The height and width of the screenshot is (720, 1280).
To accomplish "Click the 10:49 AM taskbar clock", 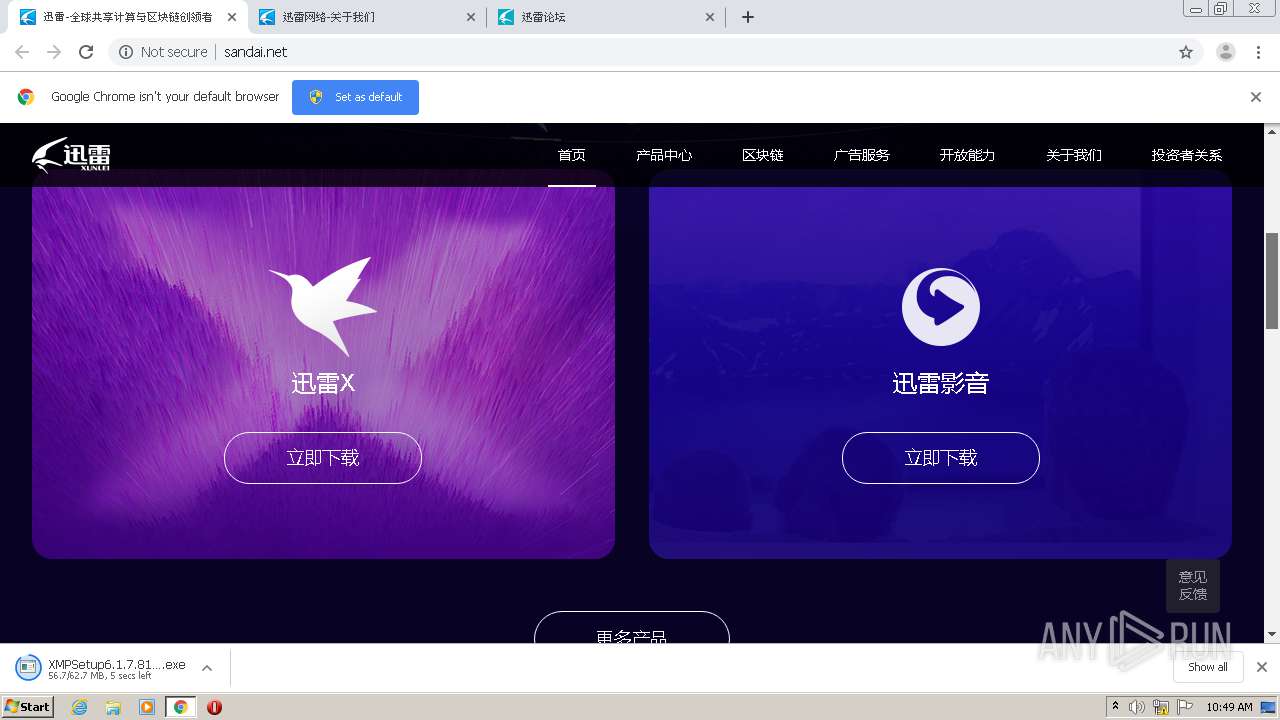I will click(x=1229, y=707).
